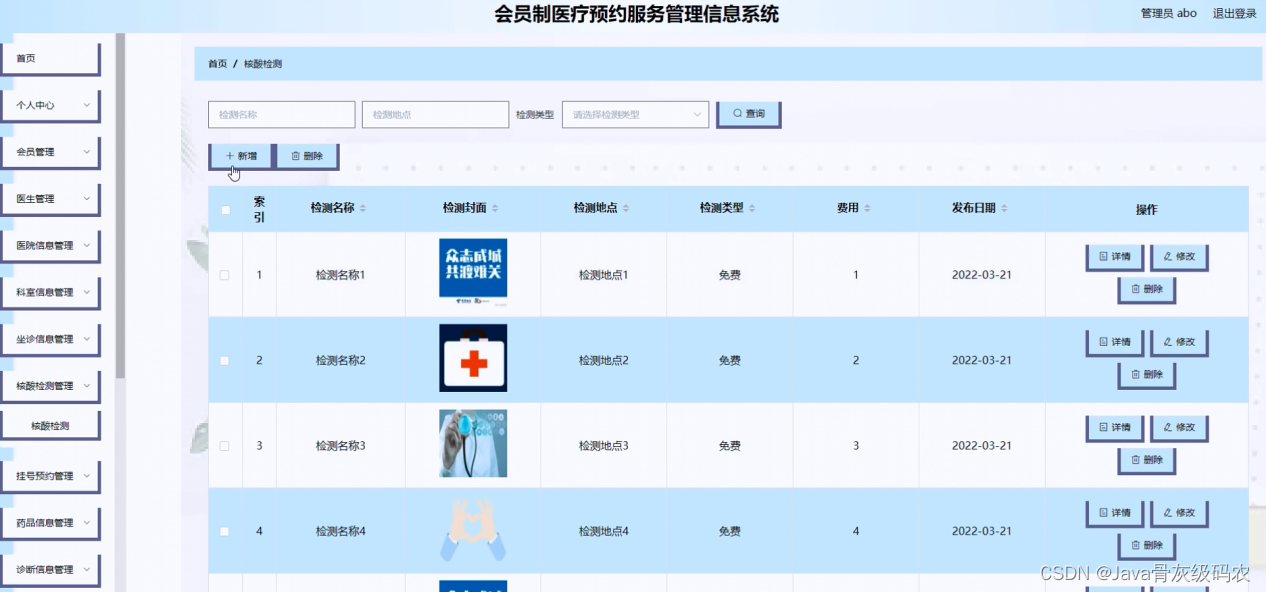Click 修改 for 检测名称1 row
The height and width of the screenshot is (592, 1266).
pyautogui.click(x=1179, y=257)
